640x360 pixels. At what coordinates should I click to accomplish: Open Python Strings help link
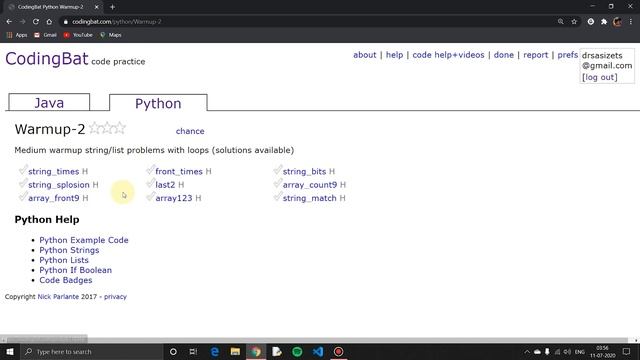tap(69, 250)
